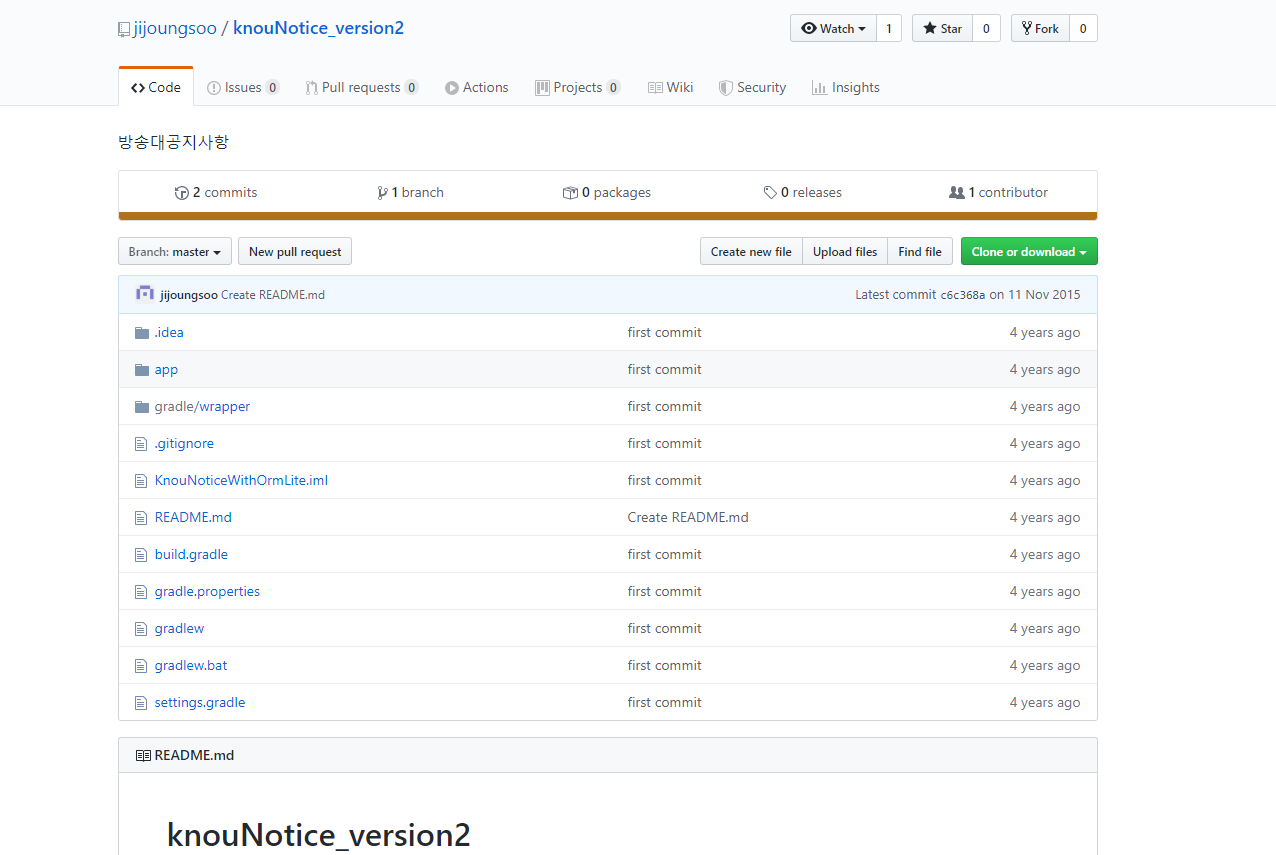Click the app folder icon

coord(142,370)
